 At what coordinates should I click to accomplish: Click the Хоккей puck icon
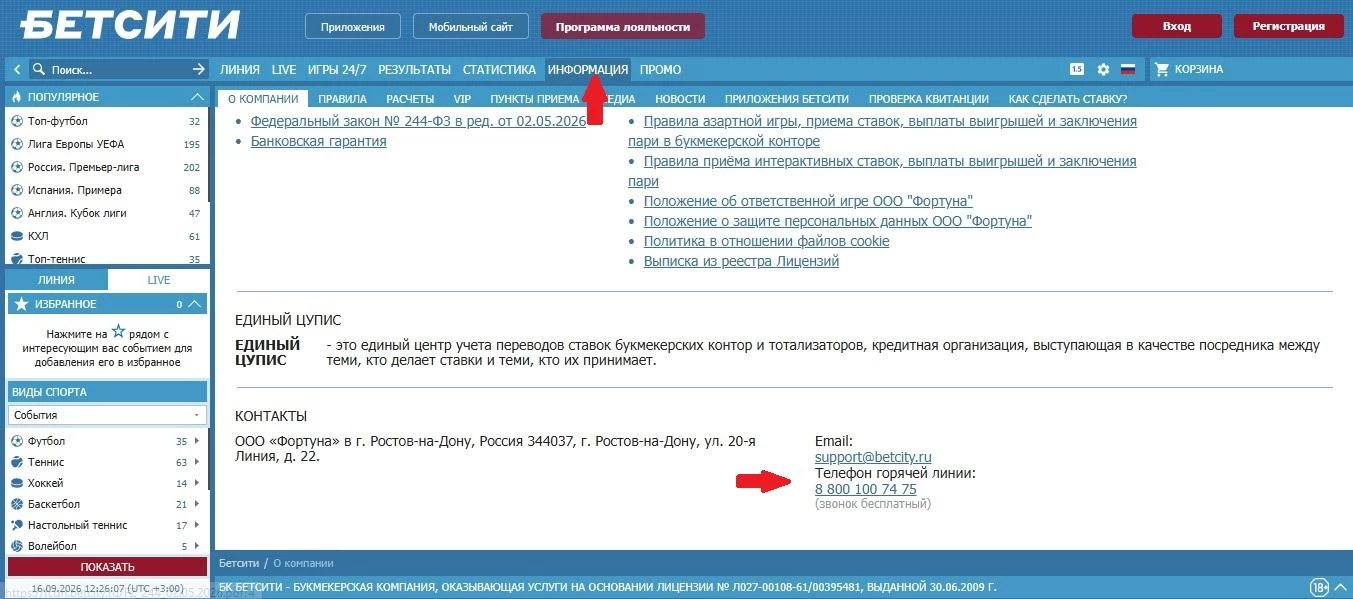[x=17, y=483]
